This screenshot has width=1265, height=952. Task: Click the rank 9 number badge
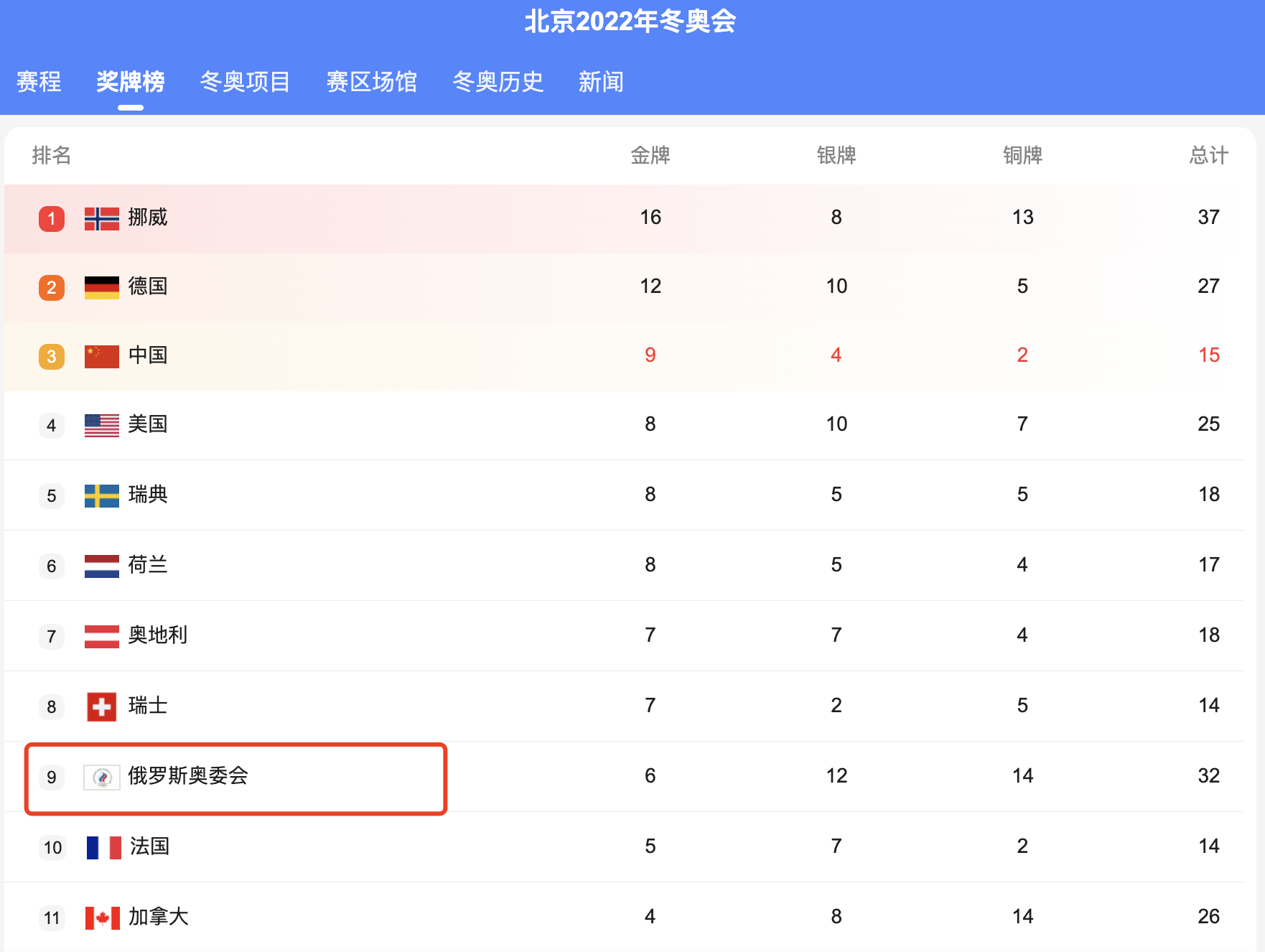[52, 778]
